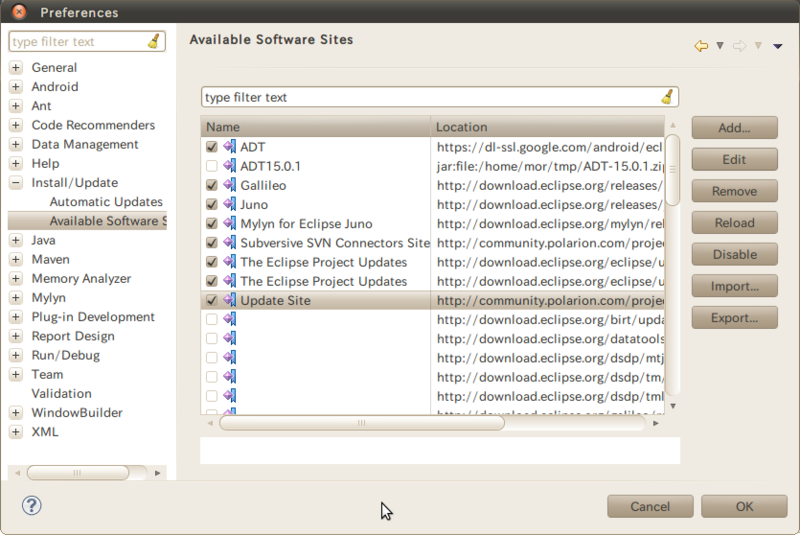The height and width of the screenshot is (535, 800).
Task: Focus the sidebar type filter text field
Action: tap(79, 41)
